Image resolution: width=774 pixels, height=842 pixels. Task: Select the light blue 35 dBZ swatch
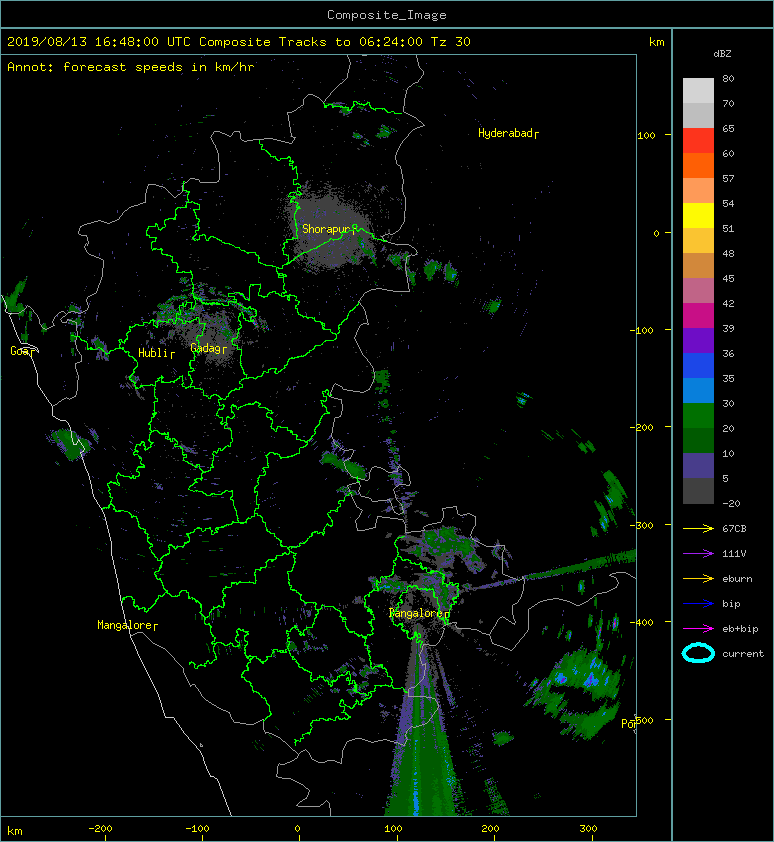click(698, 390)
